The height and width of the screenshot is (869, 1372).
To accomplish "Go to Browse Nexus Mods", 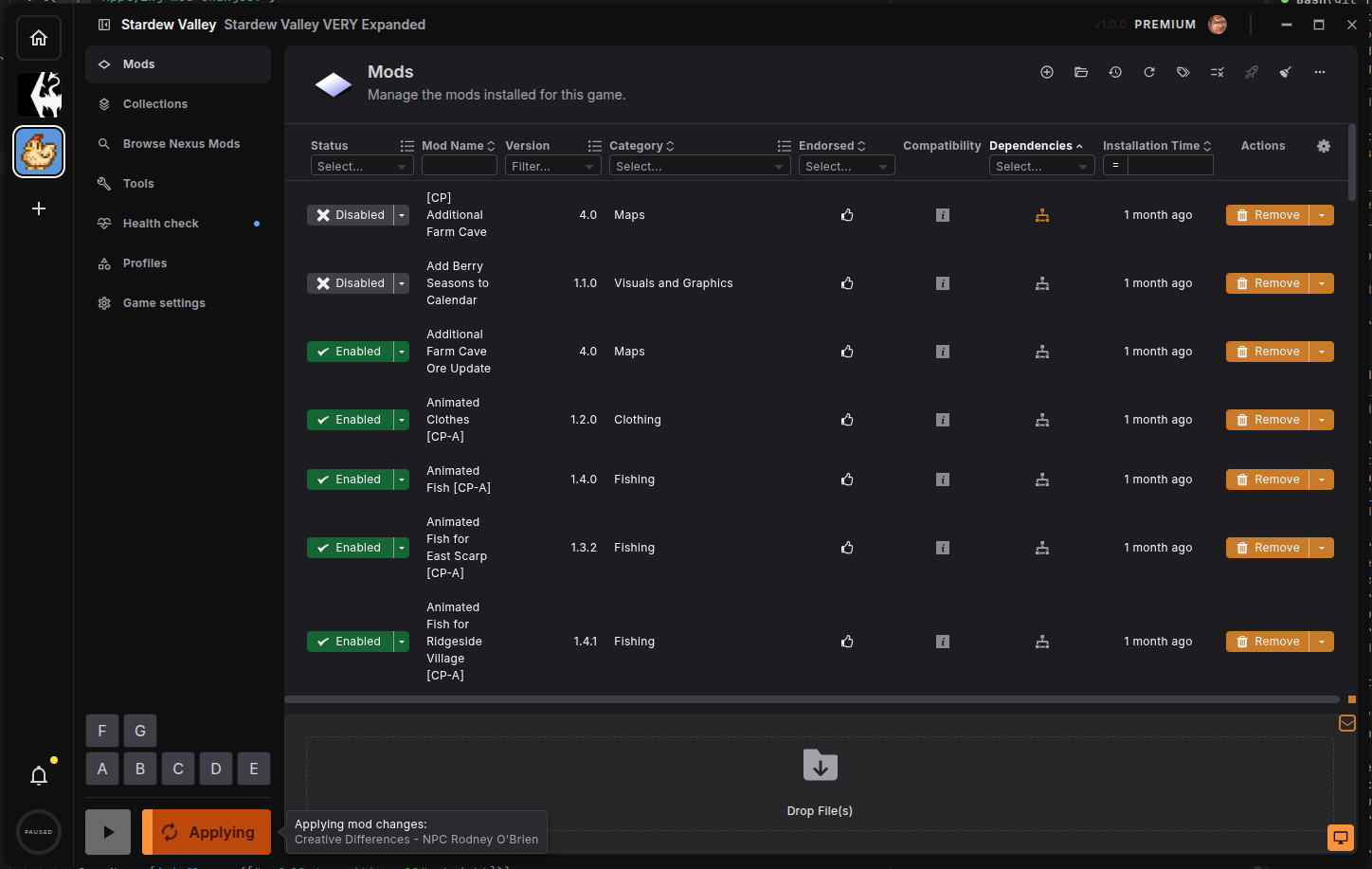I will [x=178, y=144].
